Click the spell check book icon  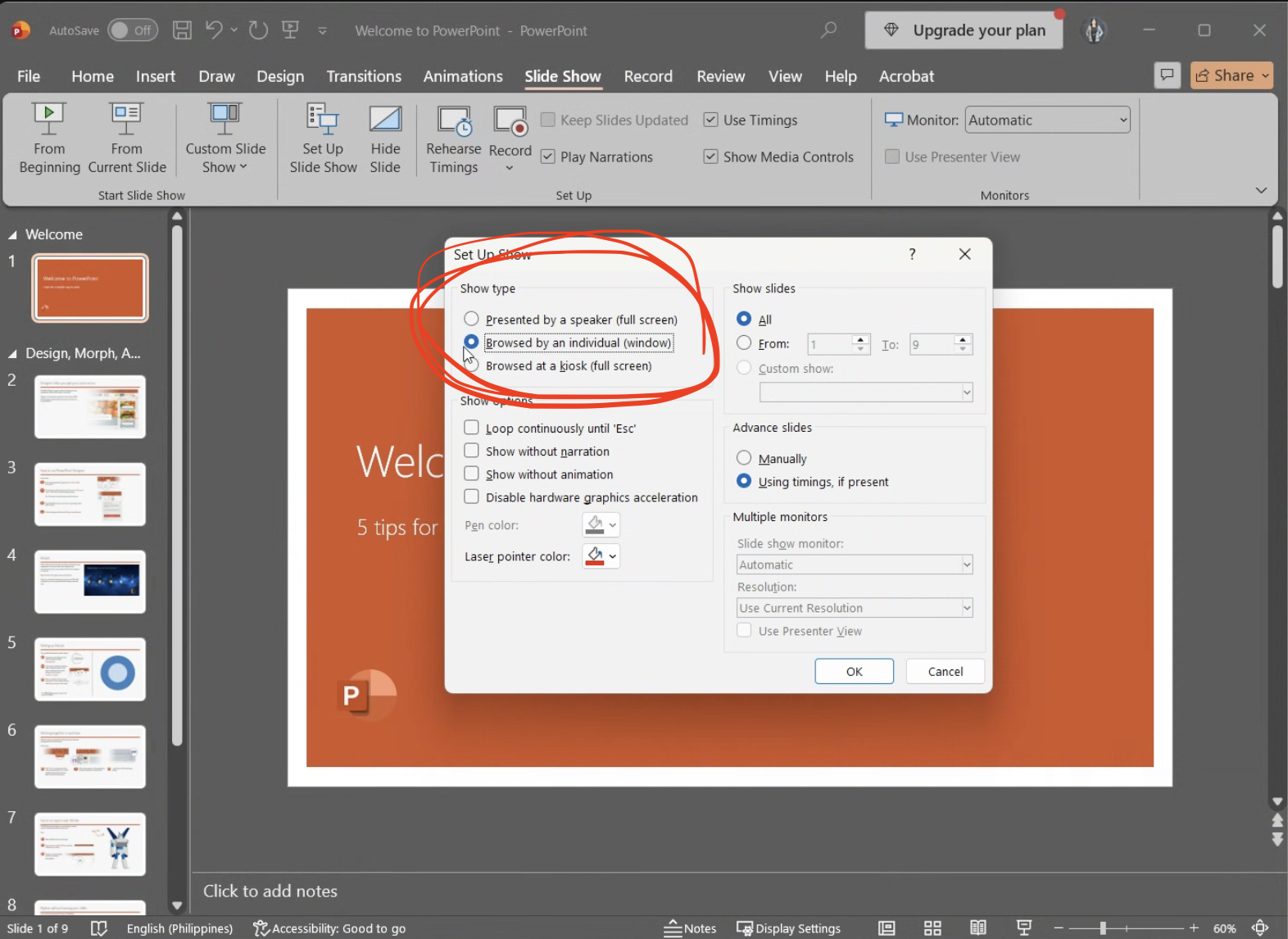pyautogui.click(x=99, y=928)
